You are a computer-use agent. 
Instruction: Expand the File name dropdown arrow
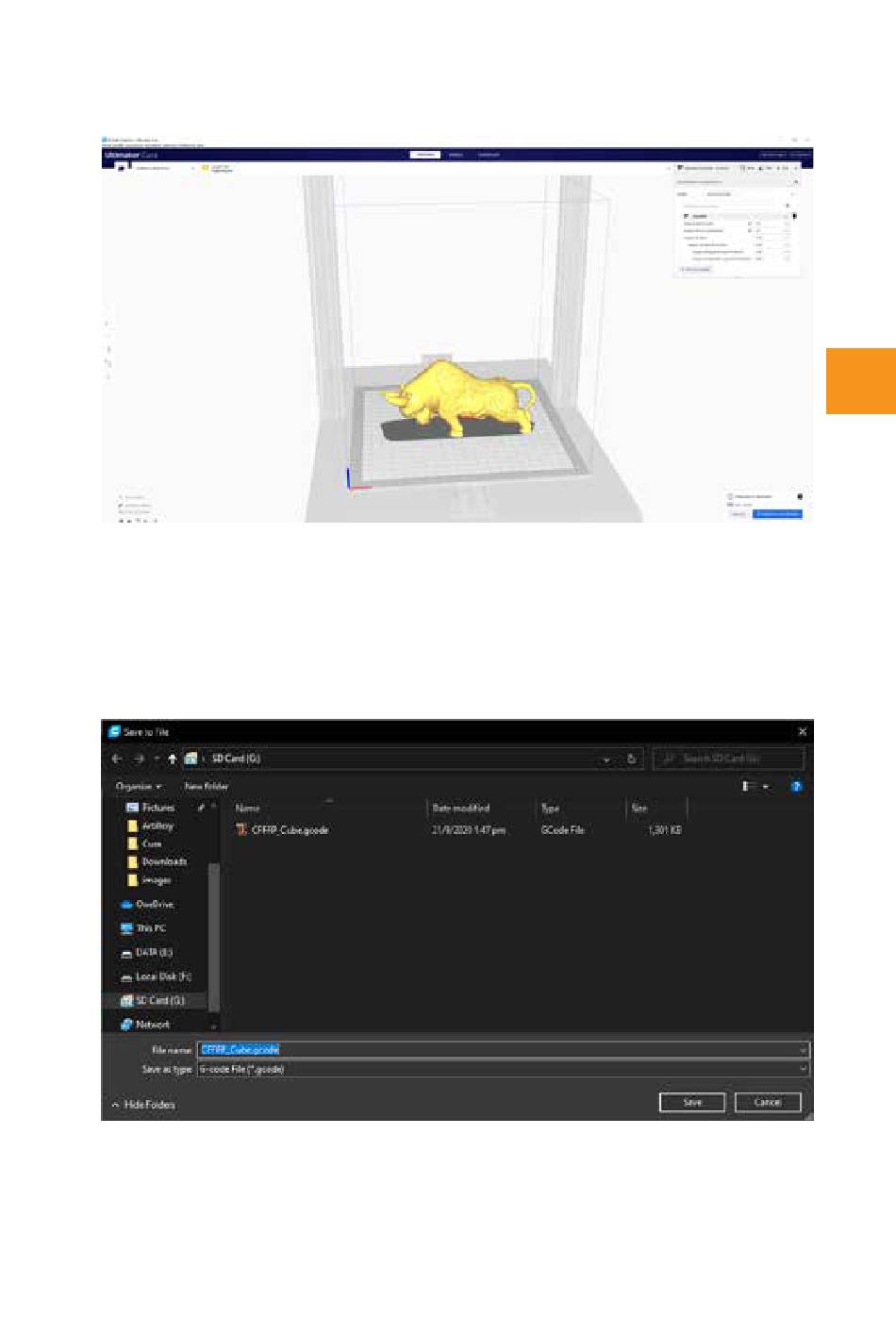click(804, 1050)
